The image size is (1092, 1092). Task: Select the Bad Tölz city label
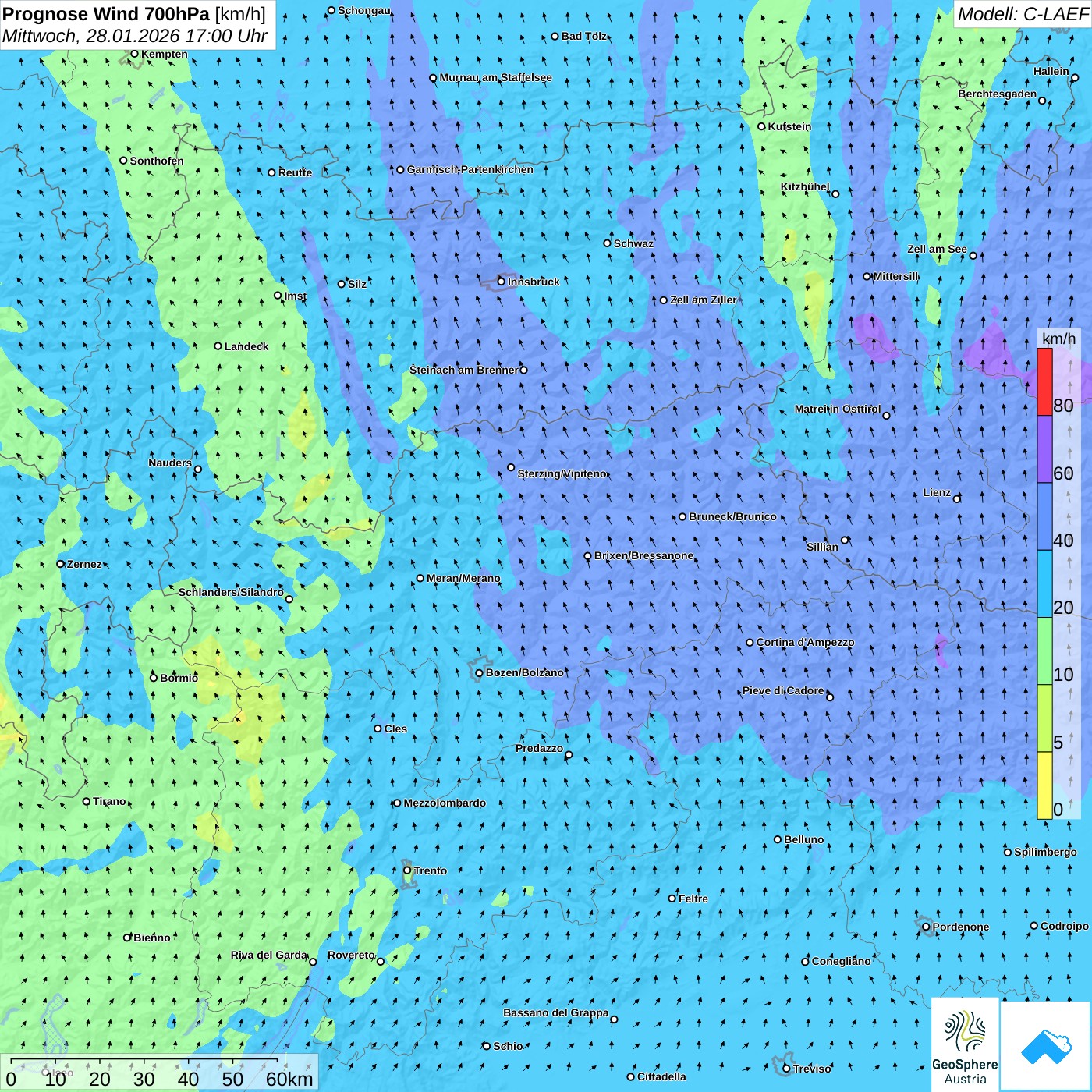click(x=583, y=36)
